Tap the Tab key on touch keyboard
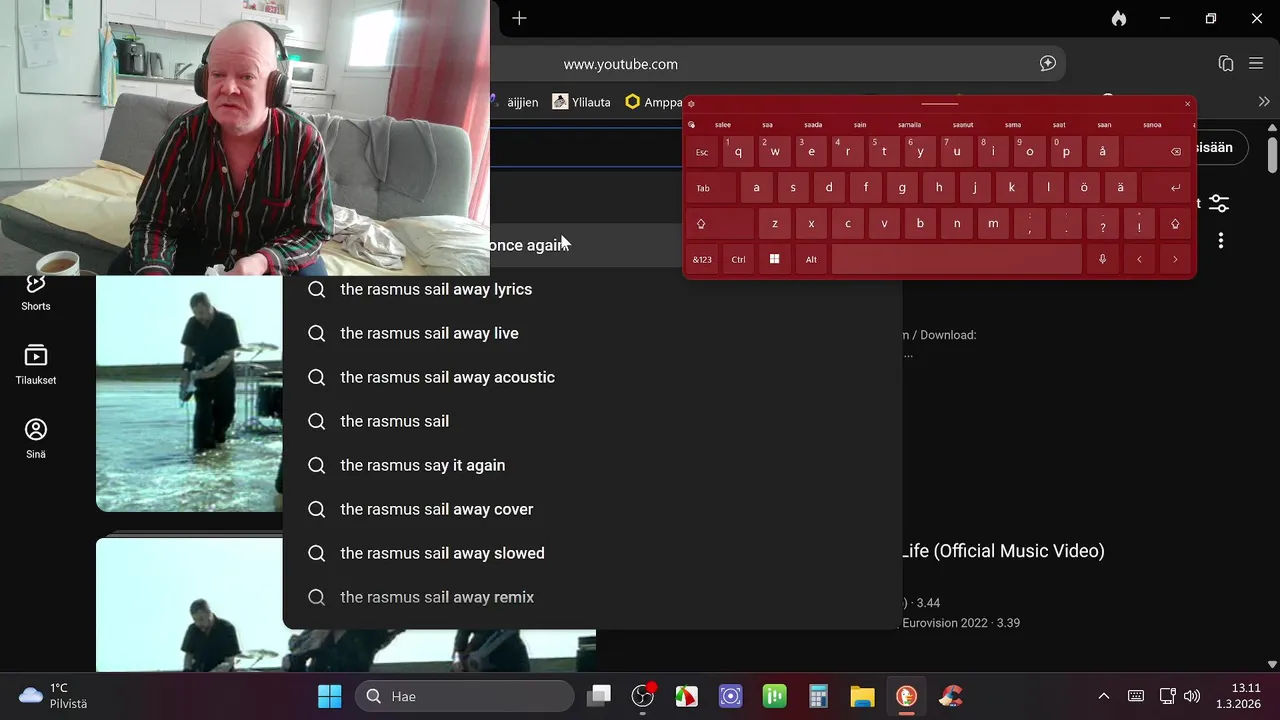The height and width of the screenshot is (720, 1280). 711,187
